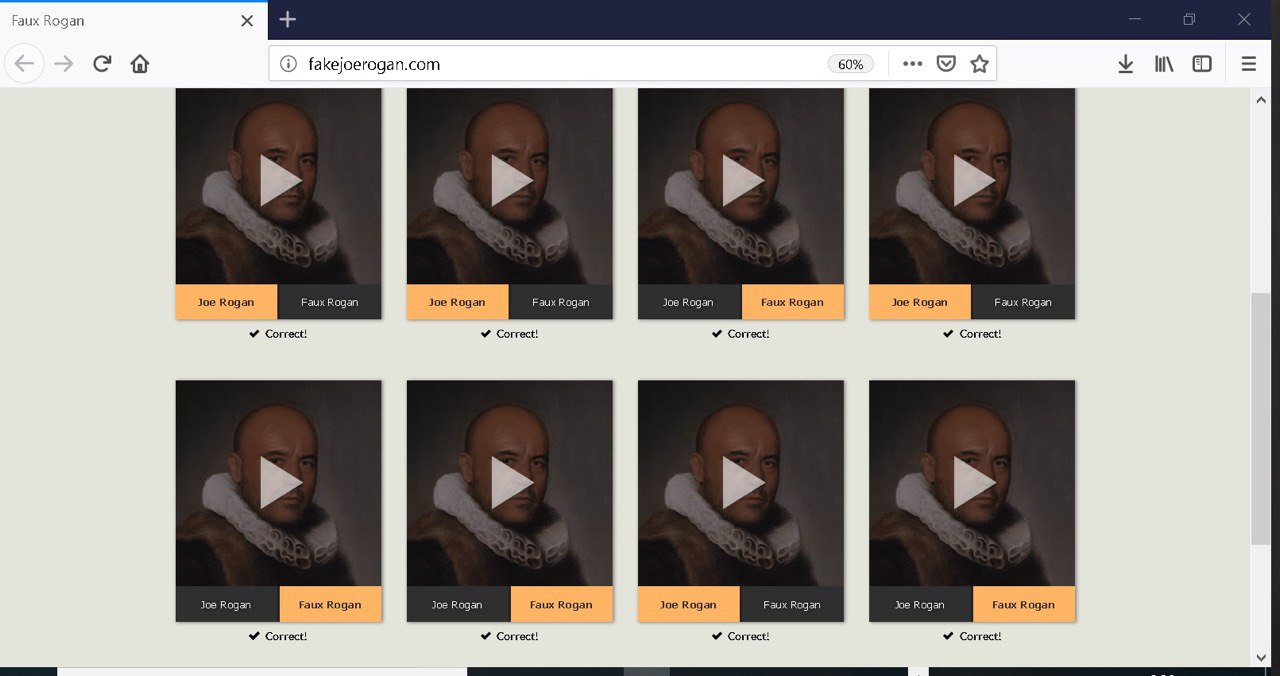Play the first clip in the top row
The height and width of the screenshot is (676, 1280).
[x=279, y=181]
